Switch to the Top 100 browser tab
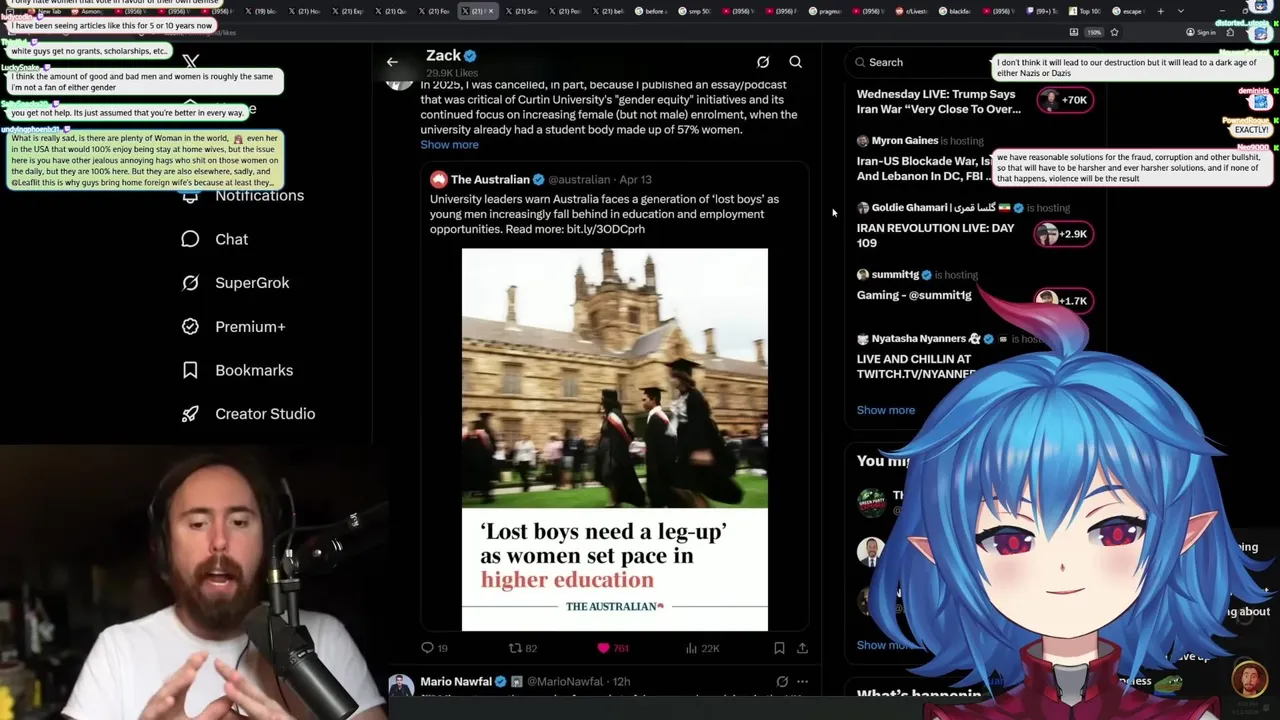This screenshot has width=1280, height=720. pos(1086,11)
